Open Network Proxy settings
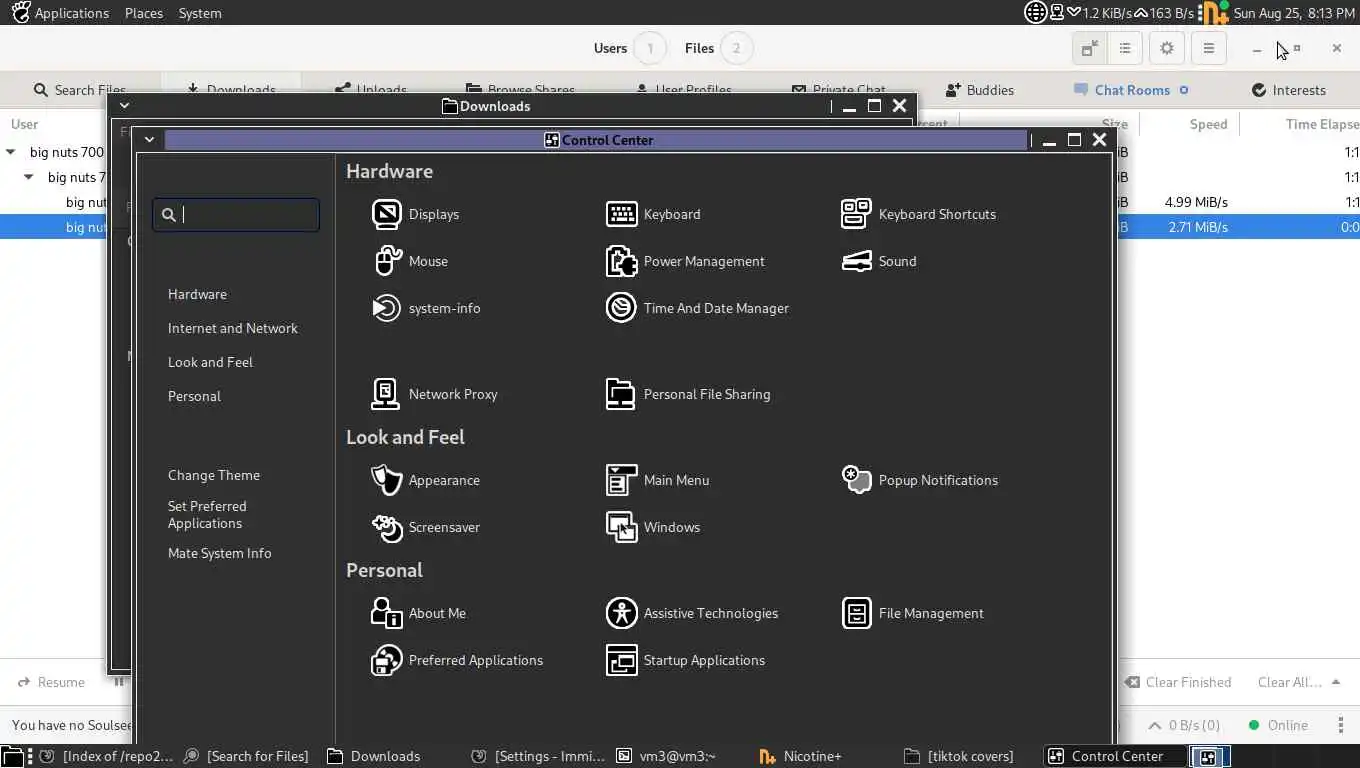Screen dimensions: 1360x768 coord(434,394)
